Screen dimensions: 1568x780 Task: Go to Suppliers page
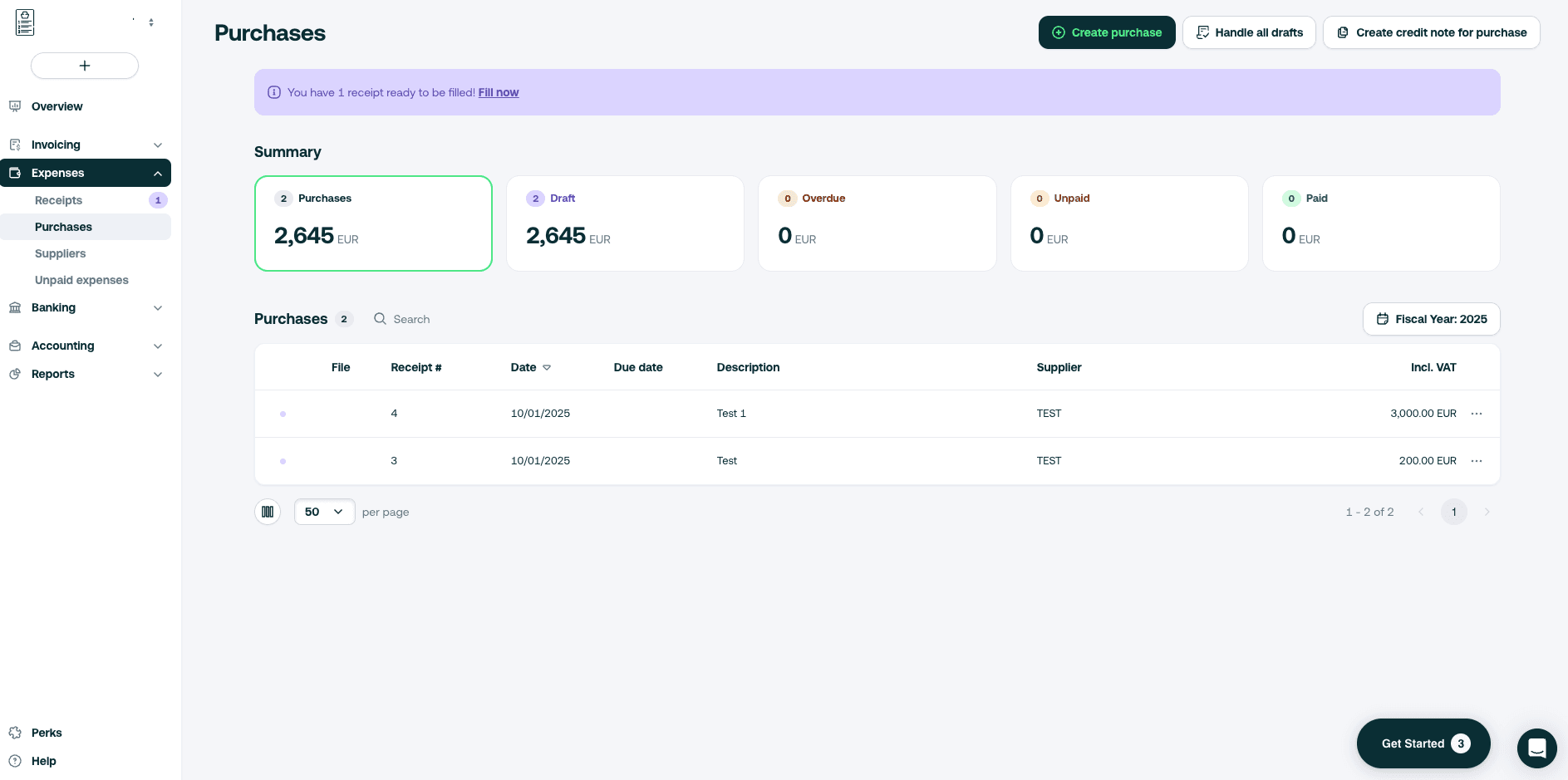[61, 253]
